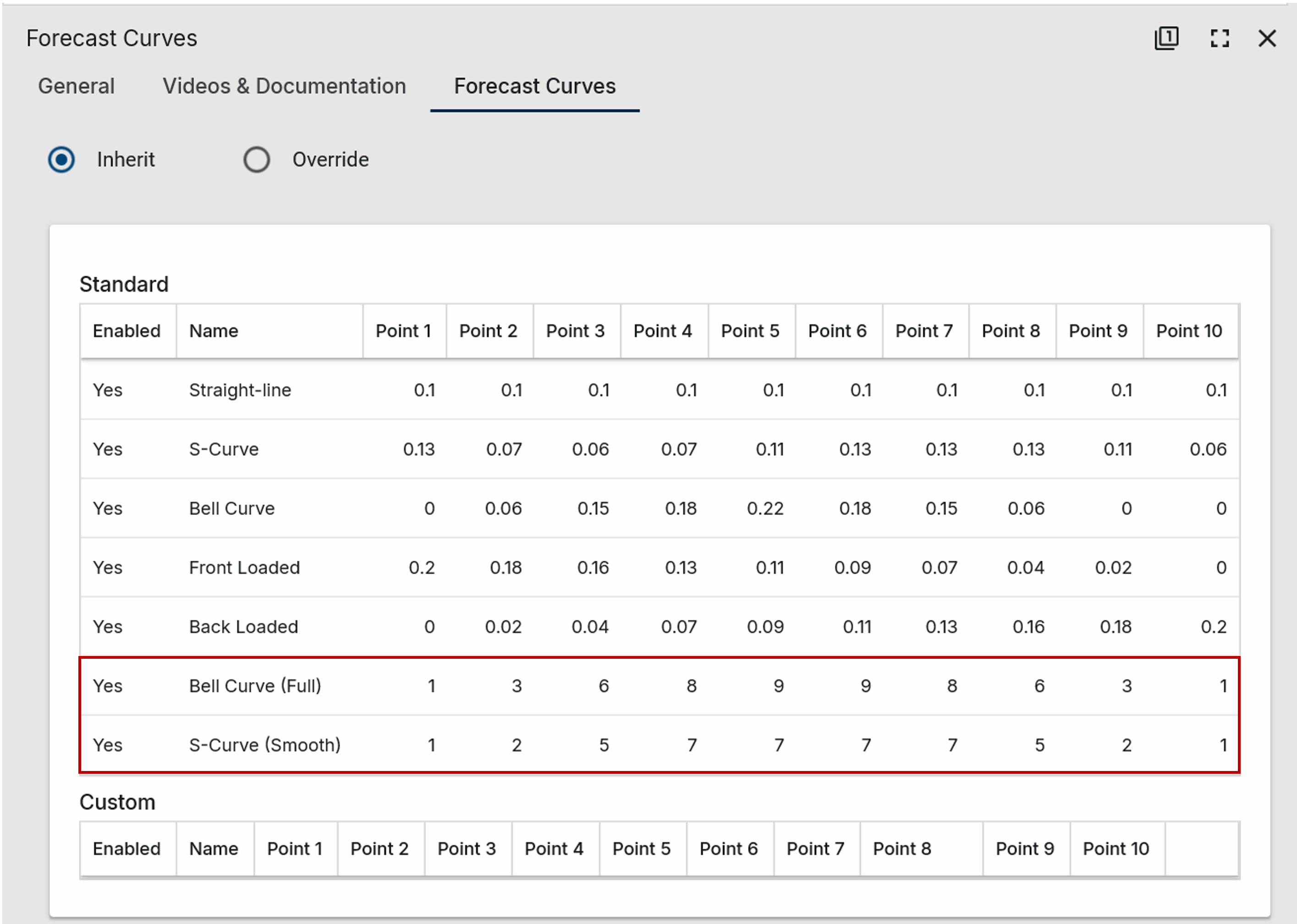Screen dimensions: 1297x924
Task: Select the Straight-line curve row
Action: pos(240,390)
